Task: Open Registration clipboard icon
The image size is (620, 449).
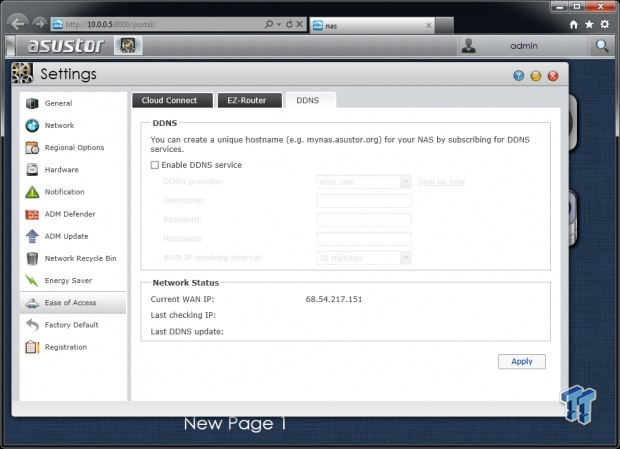Action: pyautogui.click(x=32, y=347)
